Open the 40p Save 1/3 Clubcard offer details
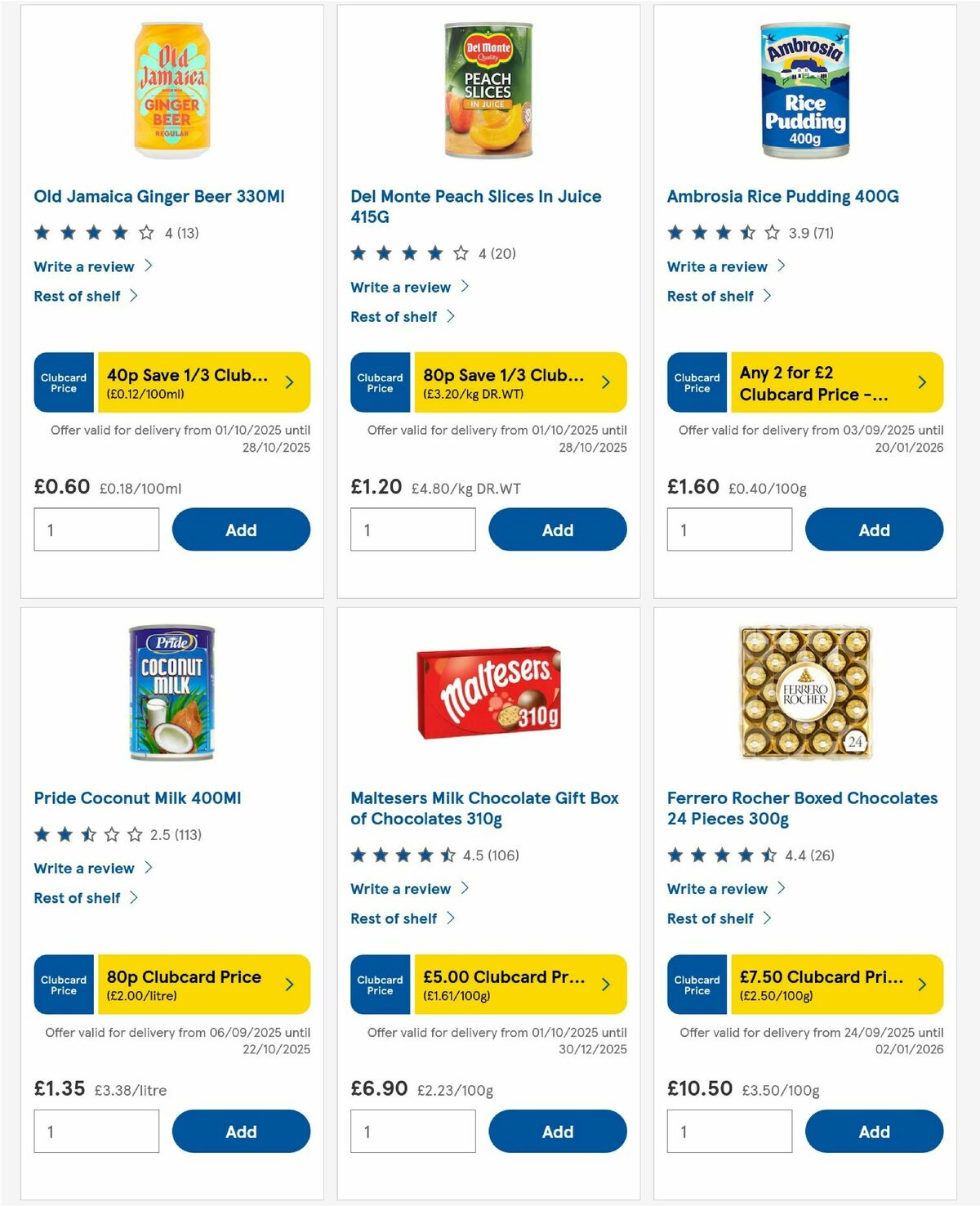Screen dimensions: 980x1206 [203, 382]
